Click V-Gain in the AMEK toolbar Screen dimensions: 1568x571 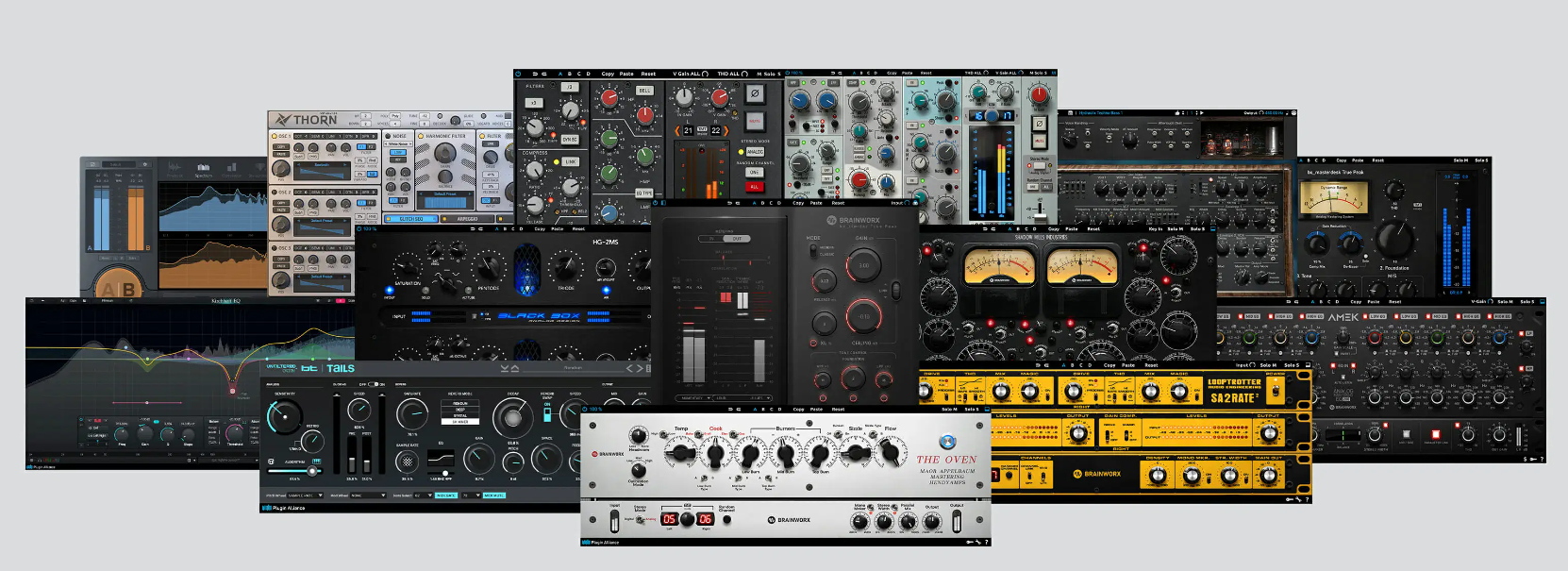[x=1478, y=302]
